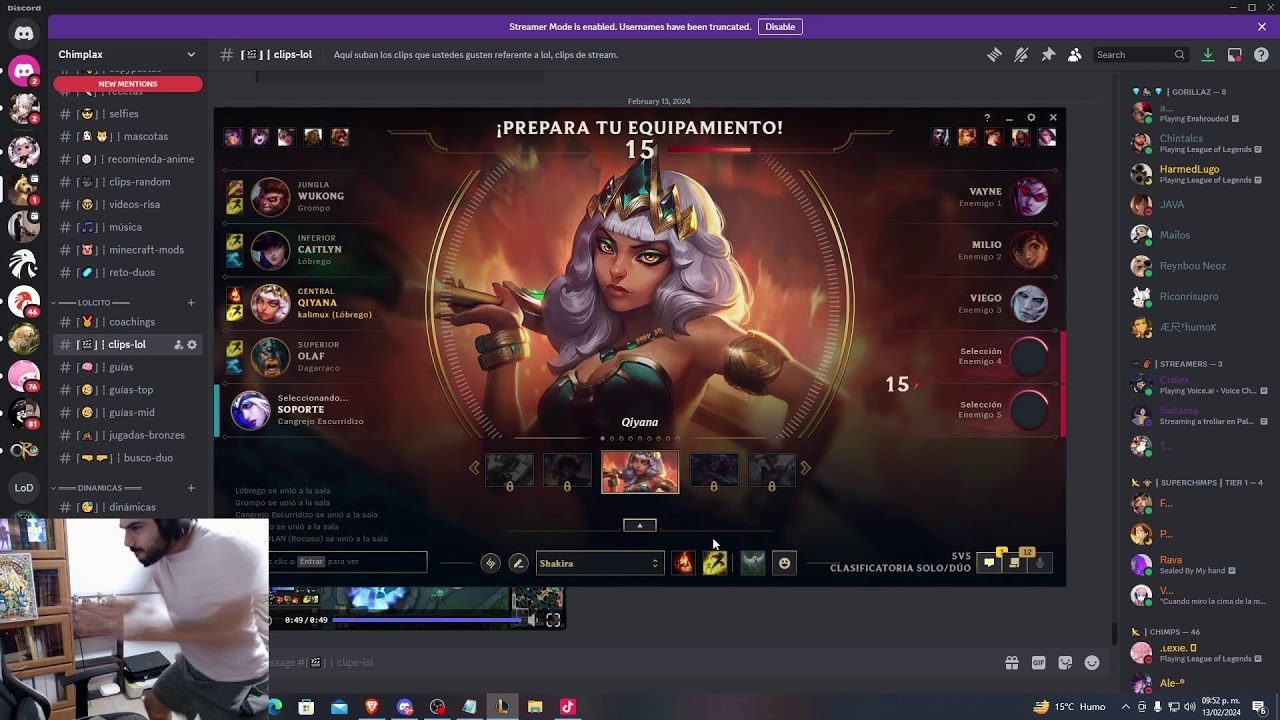Open GIF picker in message bar
1280x720 pixels.
coord(1039,662)
